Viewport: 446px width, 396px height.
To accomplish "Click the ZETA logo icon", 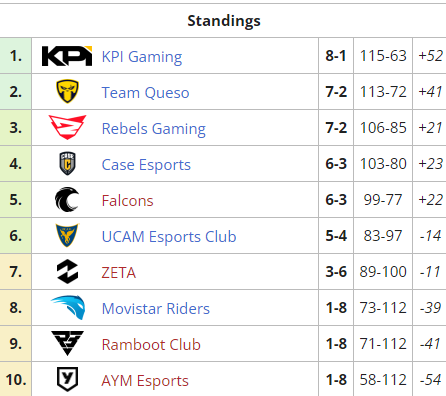I will point(67,271).
